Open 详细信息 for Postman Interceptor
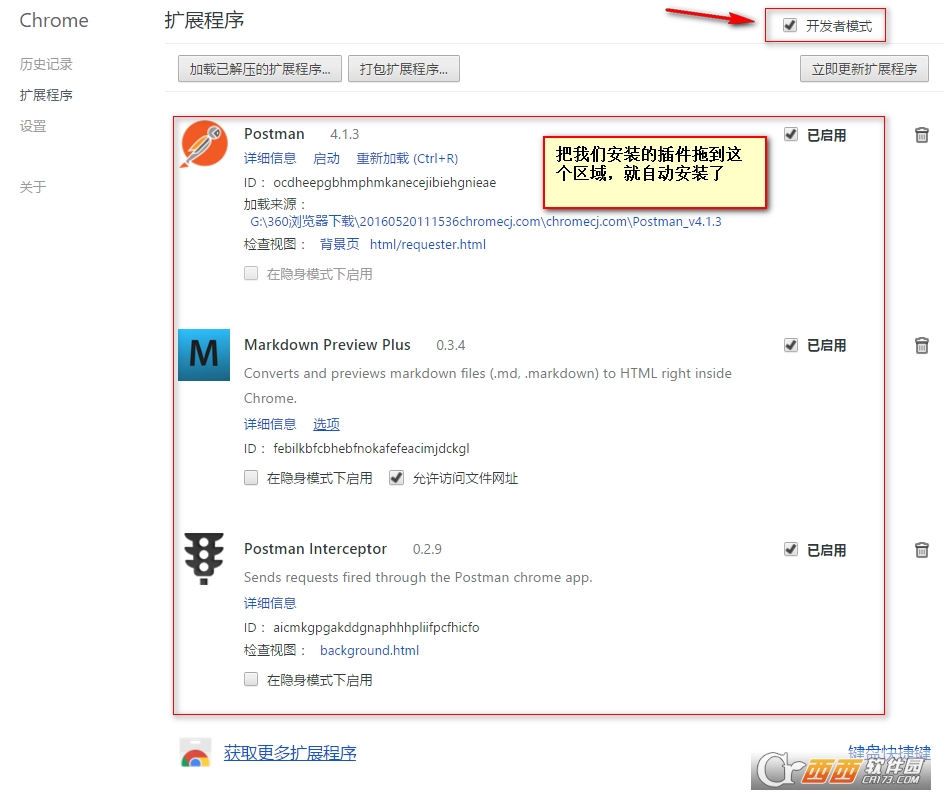The height and width of the screenshot is (800, 951). pyautogui.click(x=269, y=603)
